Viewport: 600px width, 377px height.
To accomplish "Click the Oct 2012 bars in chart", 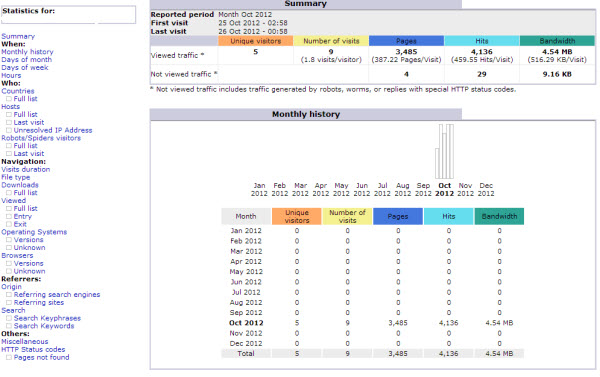I will 444,151.
